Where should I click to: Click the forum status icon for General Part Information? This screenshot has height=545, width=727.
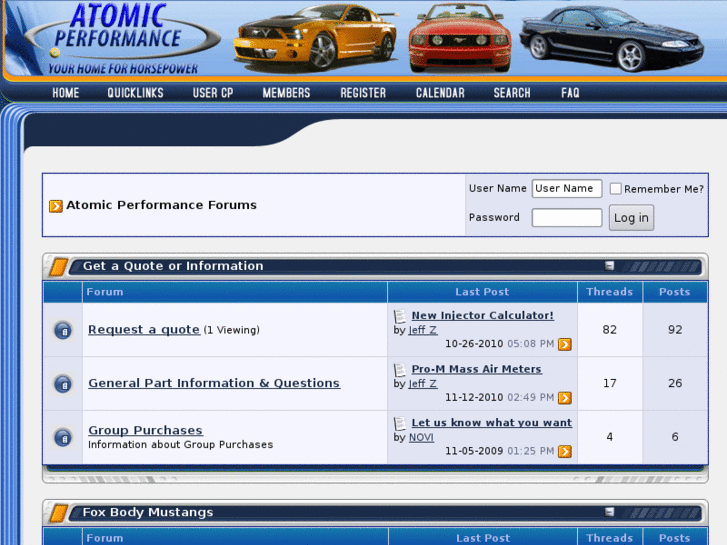63,384
